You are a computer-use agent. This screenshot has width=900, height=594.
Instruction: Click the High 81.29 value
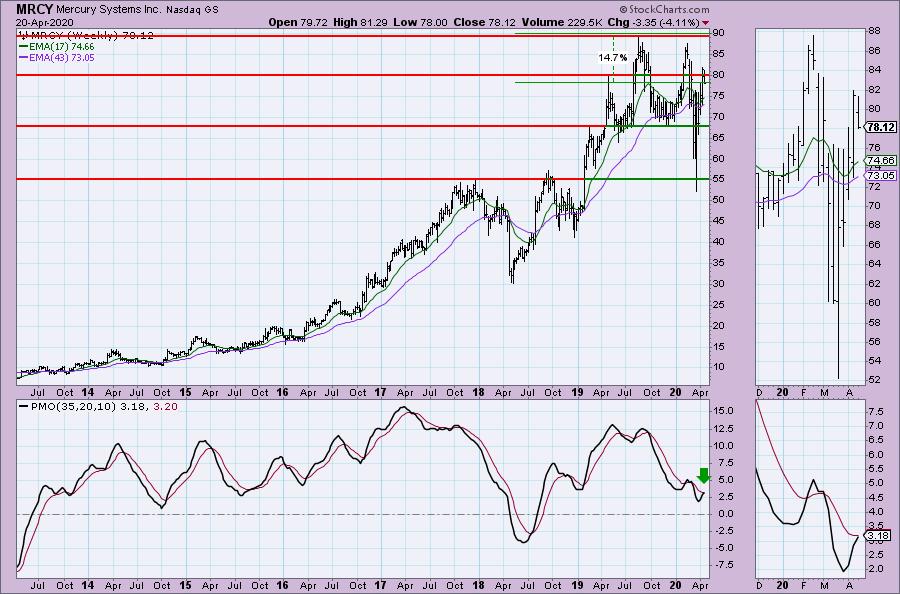click(x=360, y=23)
